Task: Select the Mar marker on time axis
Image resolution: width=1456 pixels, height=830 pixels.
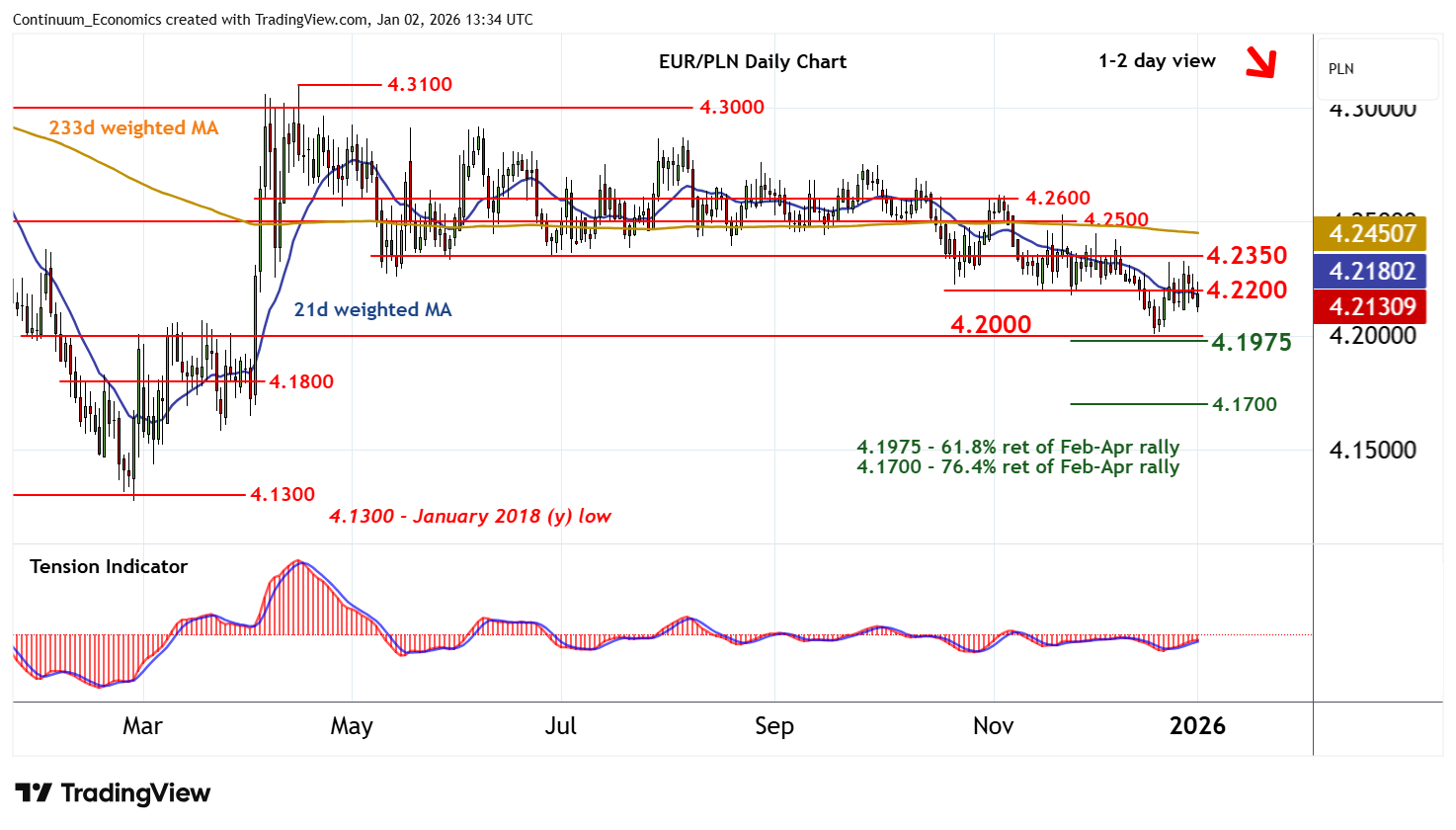Action: [x=142, y=726]
